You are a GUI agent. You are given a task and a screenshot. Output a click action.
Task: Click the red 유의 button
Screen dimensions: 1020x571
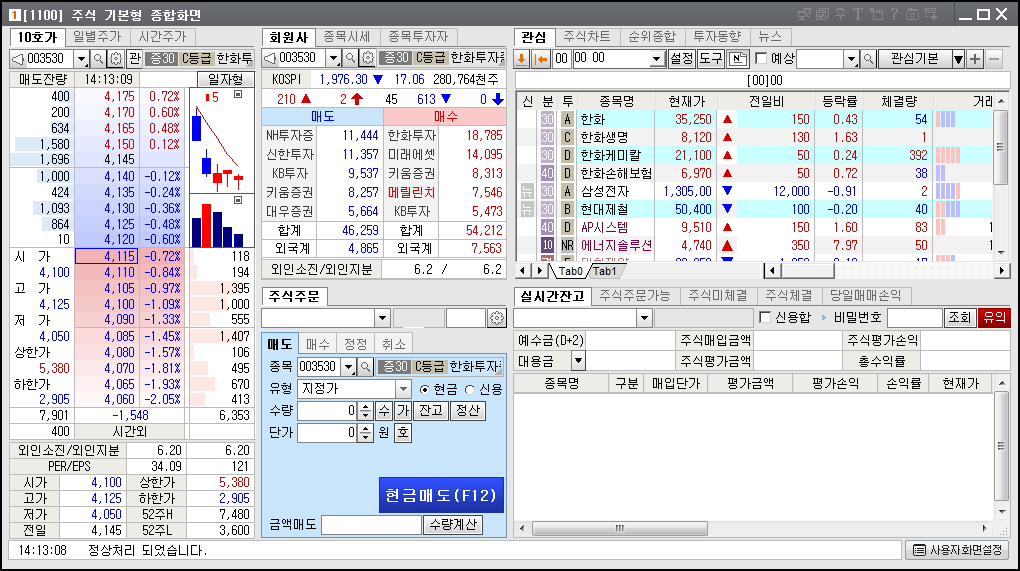(x=994, y=317)
